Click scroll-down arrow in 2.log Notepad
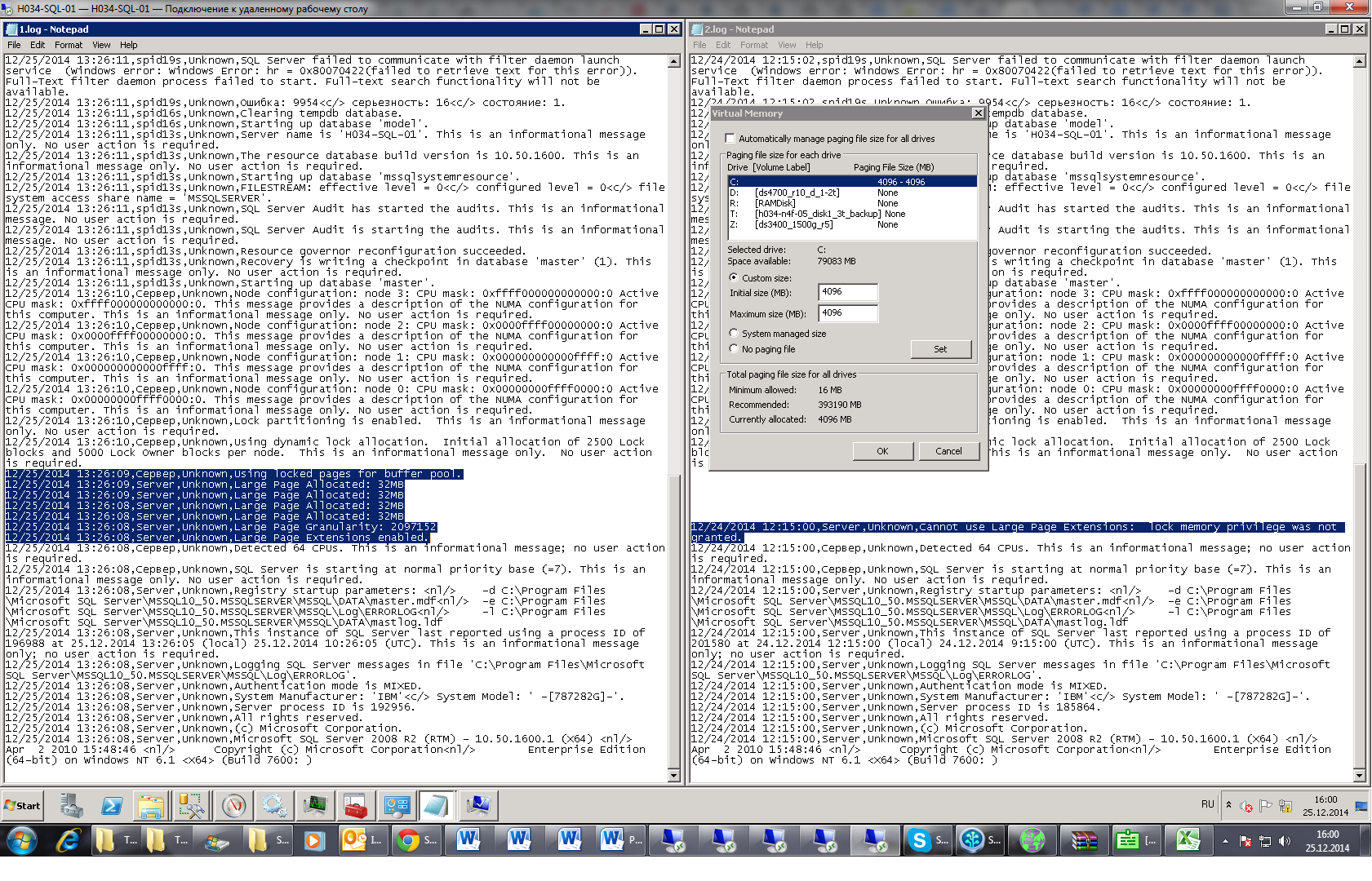 [x=1360, y=776]
